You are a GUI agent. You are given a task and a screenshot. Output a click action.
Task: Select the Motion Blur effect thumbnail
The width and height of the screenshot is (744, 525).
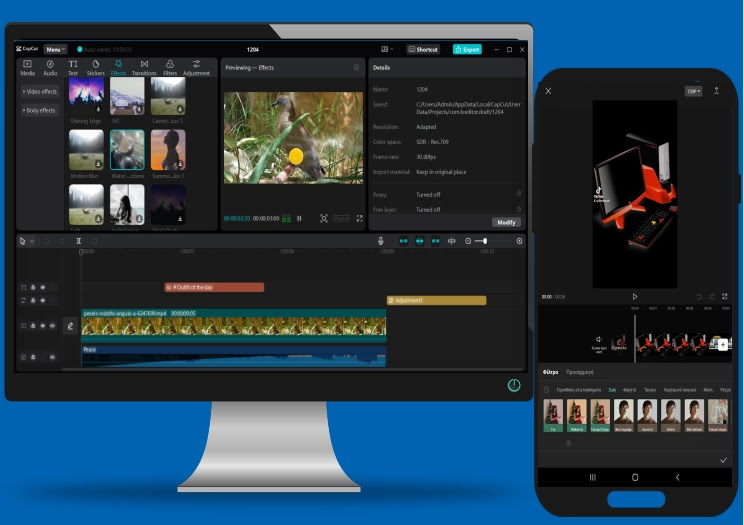(x=86, y=150)
